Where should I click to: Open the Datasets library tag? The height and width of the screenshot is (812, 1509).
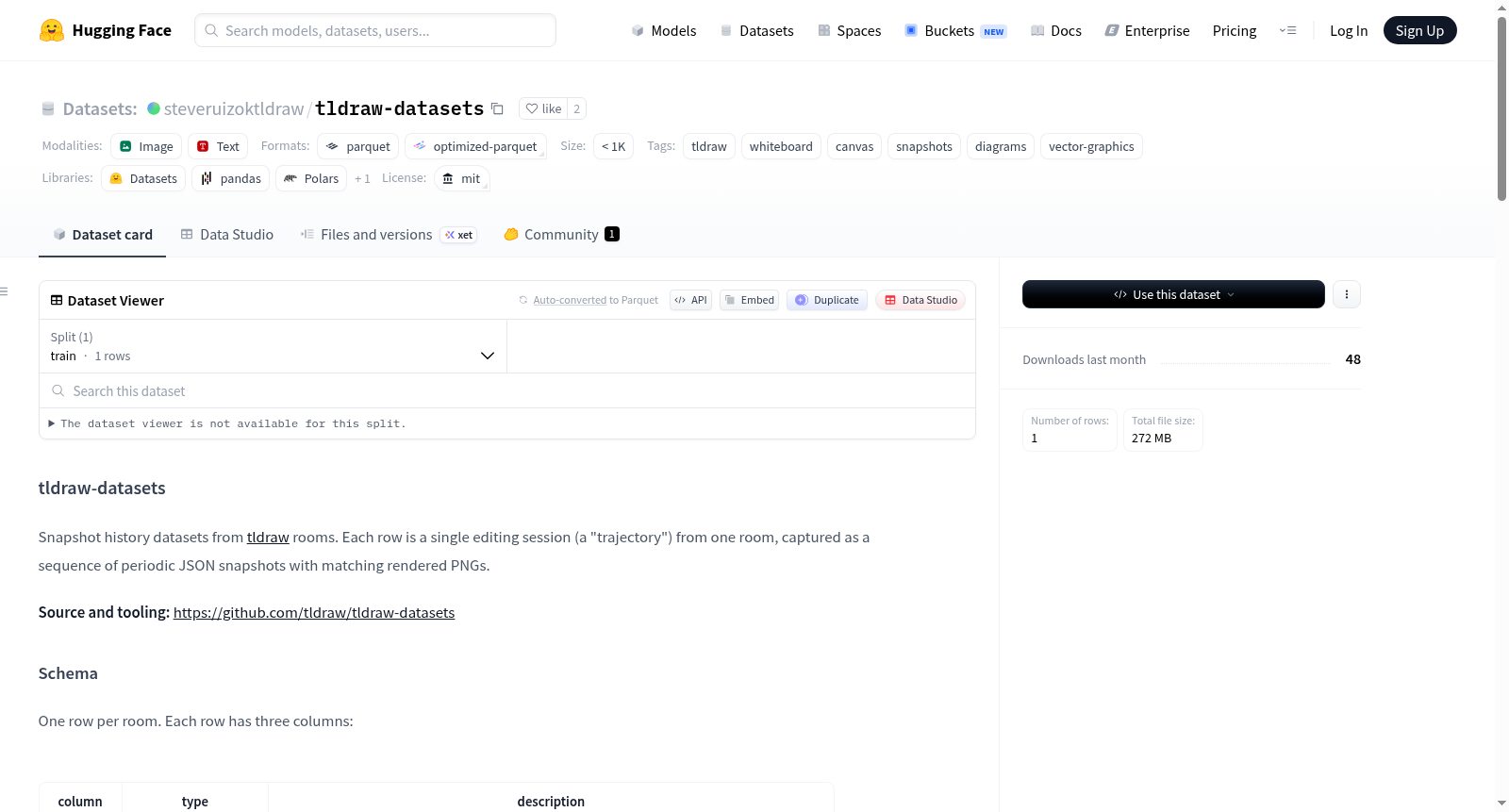(143, 178)
